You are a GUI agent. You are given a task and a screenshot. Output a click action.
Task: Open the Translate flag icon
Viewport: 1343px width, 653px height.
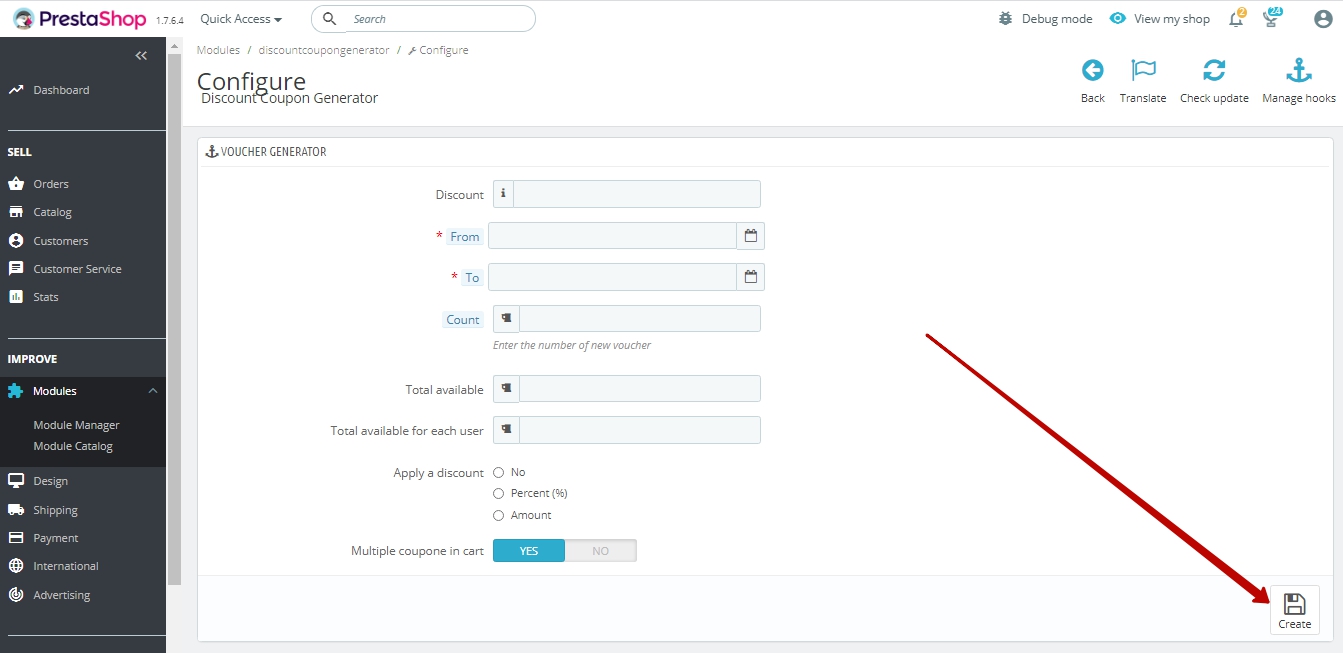(x=1143, y=71)
